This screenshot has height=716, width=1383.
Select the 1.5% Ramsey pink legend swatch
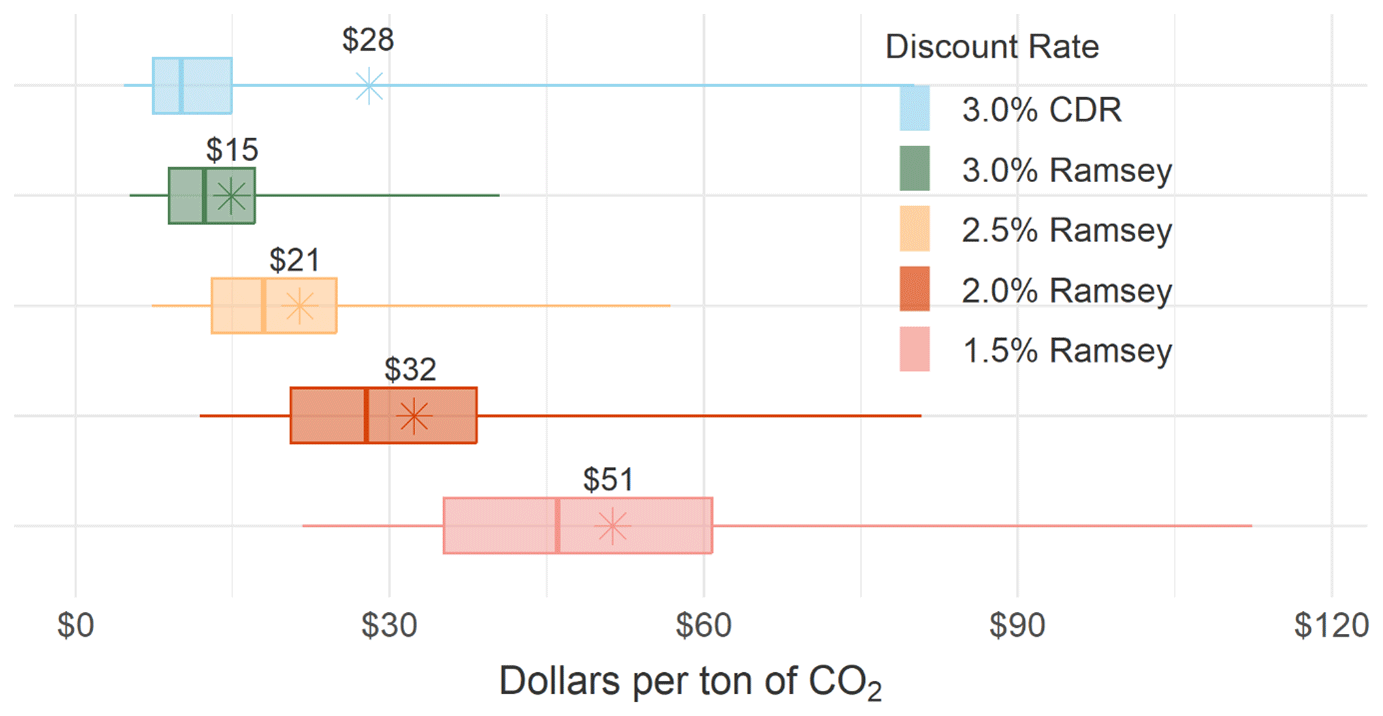(x=914, y=349)
